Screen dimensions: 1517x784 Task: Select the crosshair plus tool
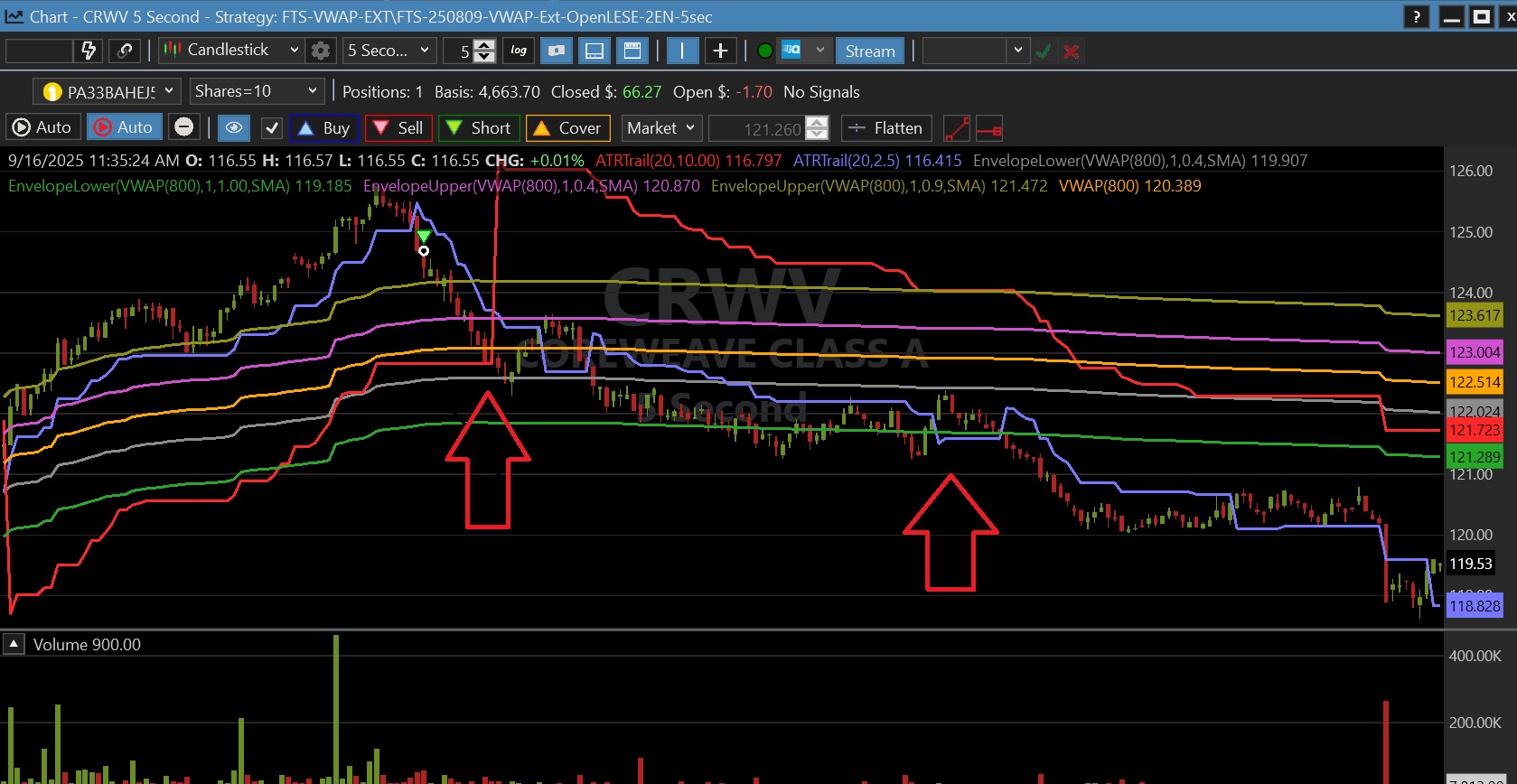pyautogui.click(x=720, y=51)
